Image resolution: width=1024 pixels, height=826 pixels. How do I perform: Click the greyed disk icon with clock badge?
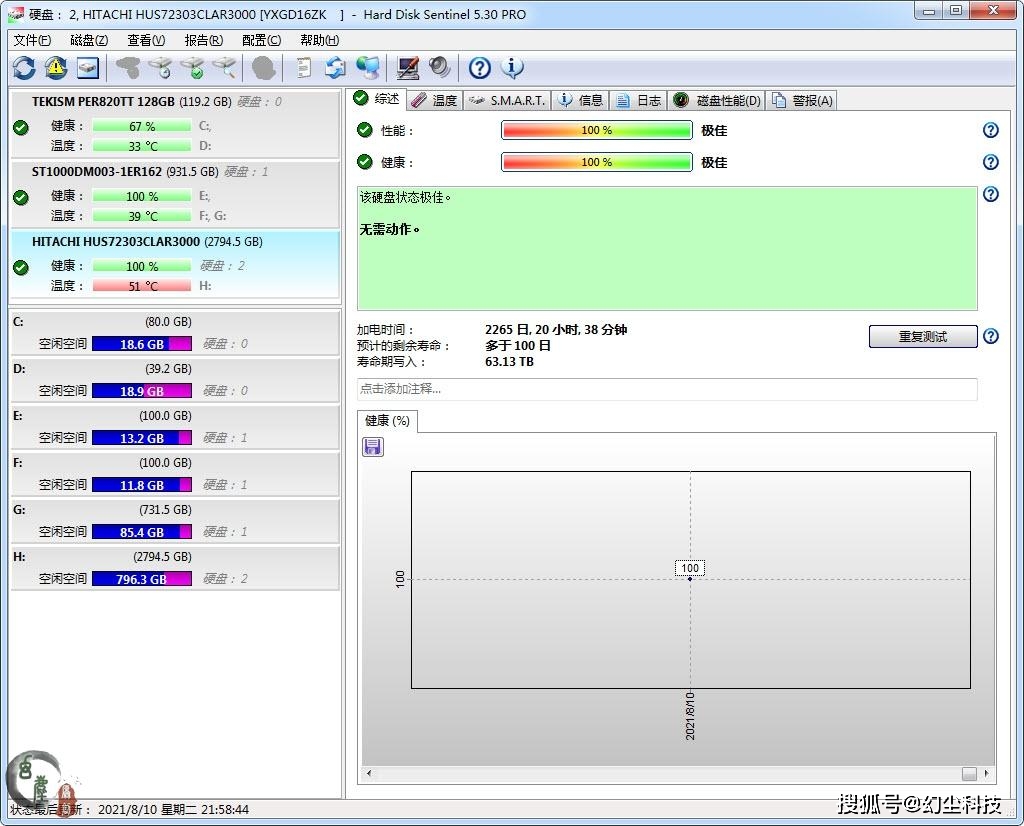coord(160,68)
